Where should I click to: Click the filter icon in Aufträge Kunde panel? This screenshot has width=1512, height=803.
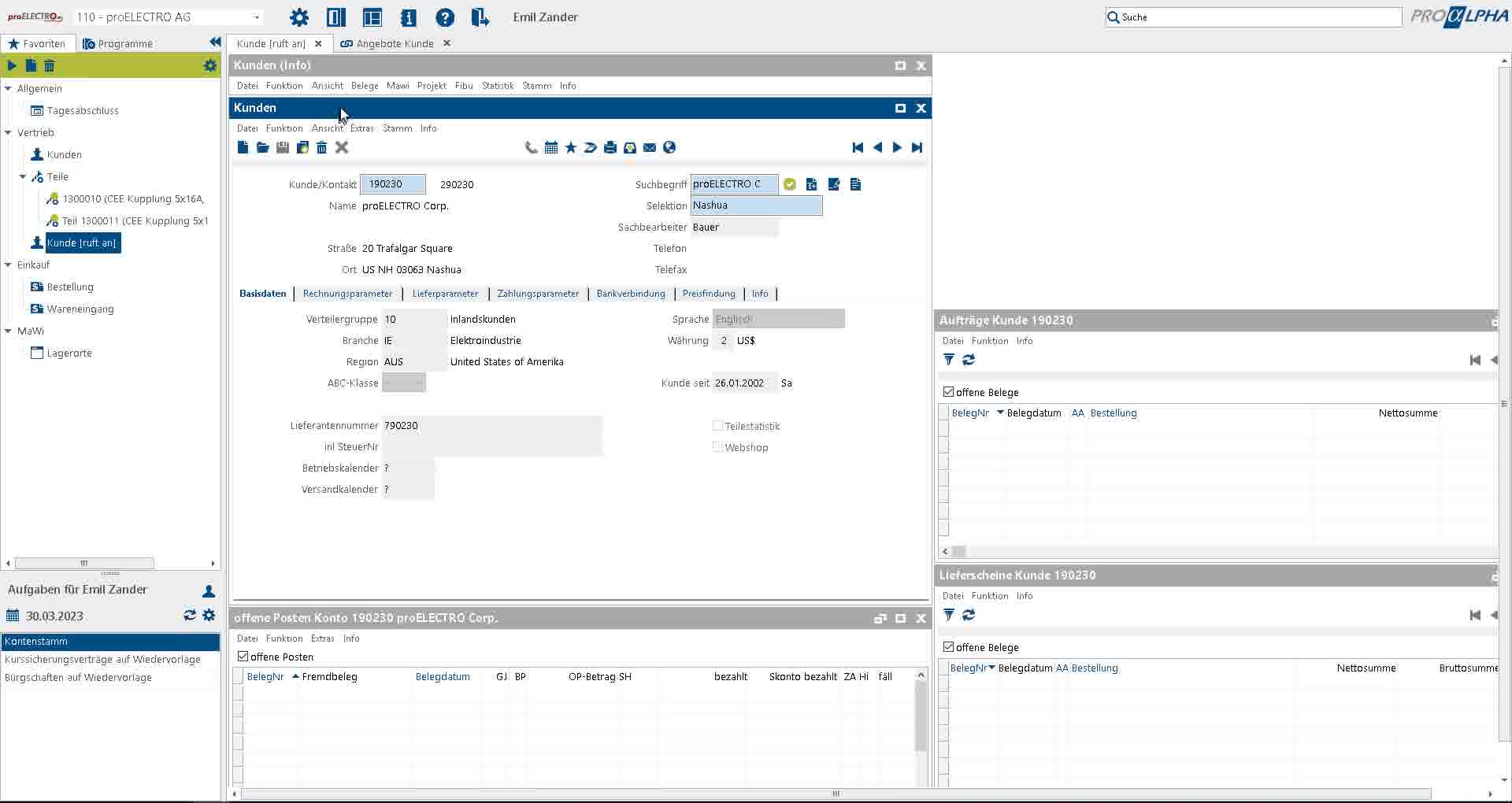click(949, 360)
